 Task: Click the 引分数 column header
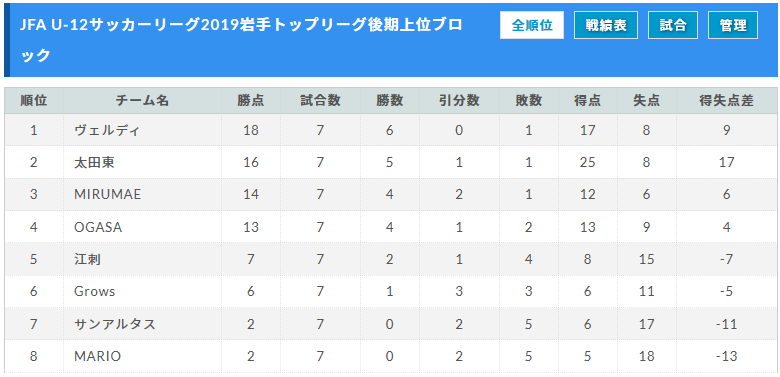click(x=459, y=100)
